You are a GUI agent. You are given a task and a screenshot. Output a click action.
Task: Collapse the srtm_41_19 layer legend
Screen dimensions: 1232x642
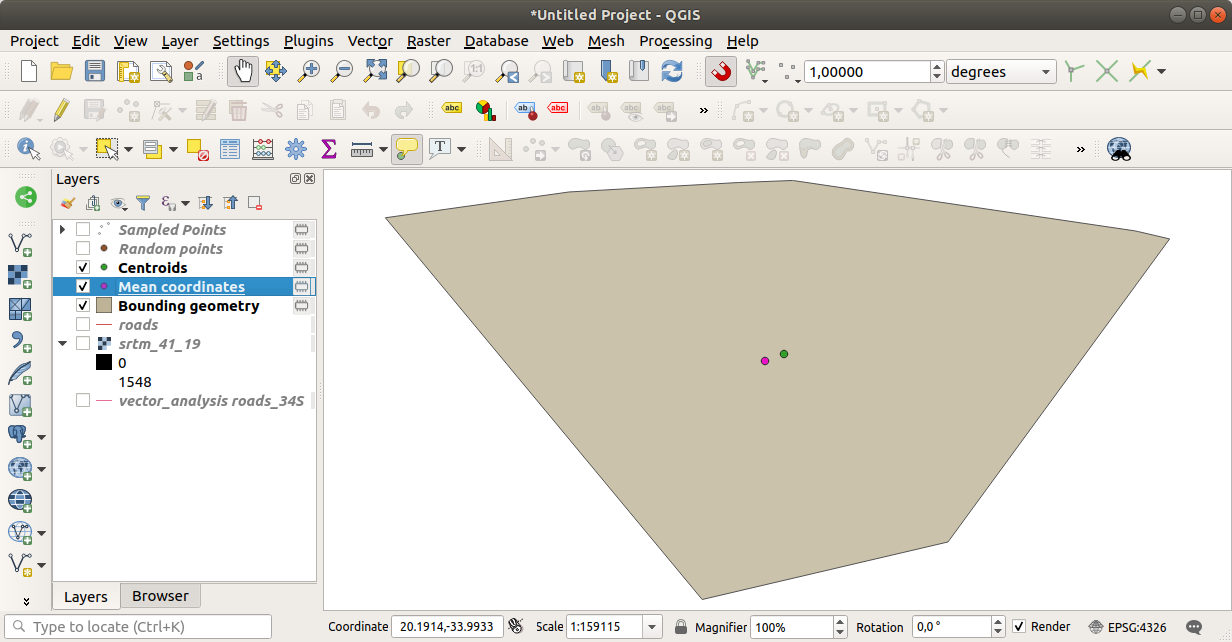(x=64, y=343)
